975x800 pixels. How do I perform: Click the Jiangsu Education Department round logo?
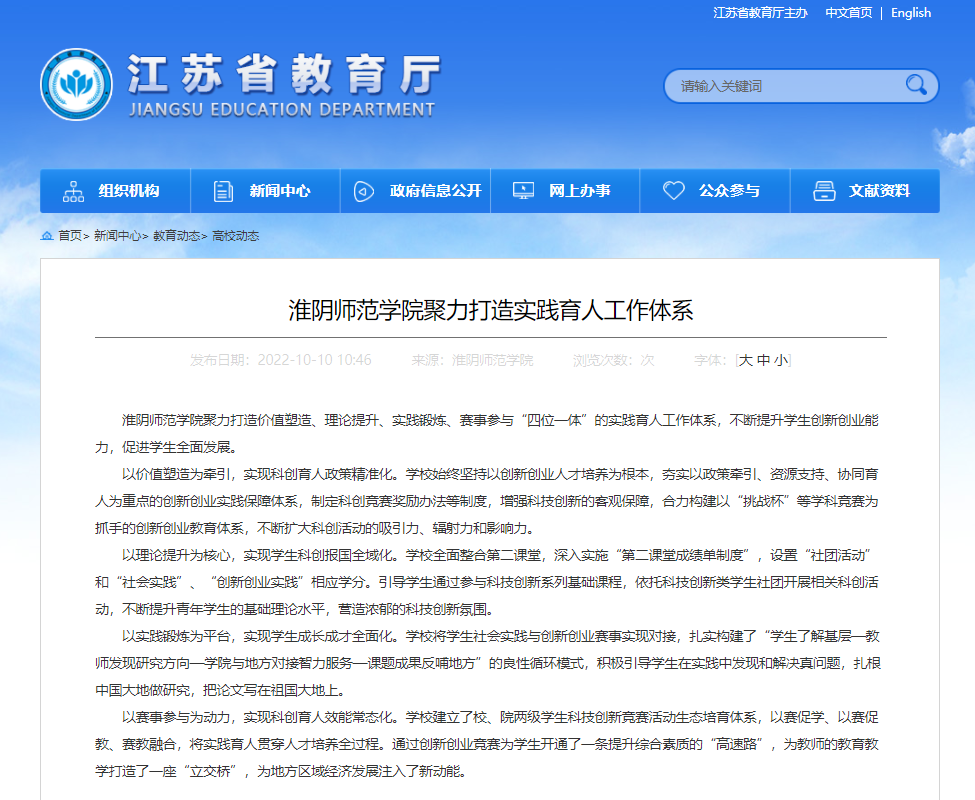(76, 85)
